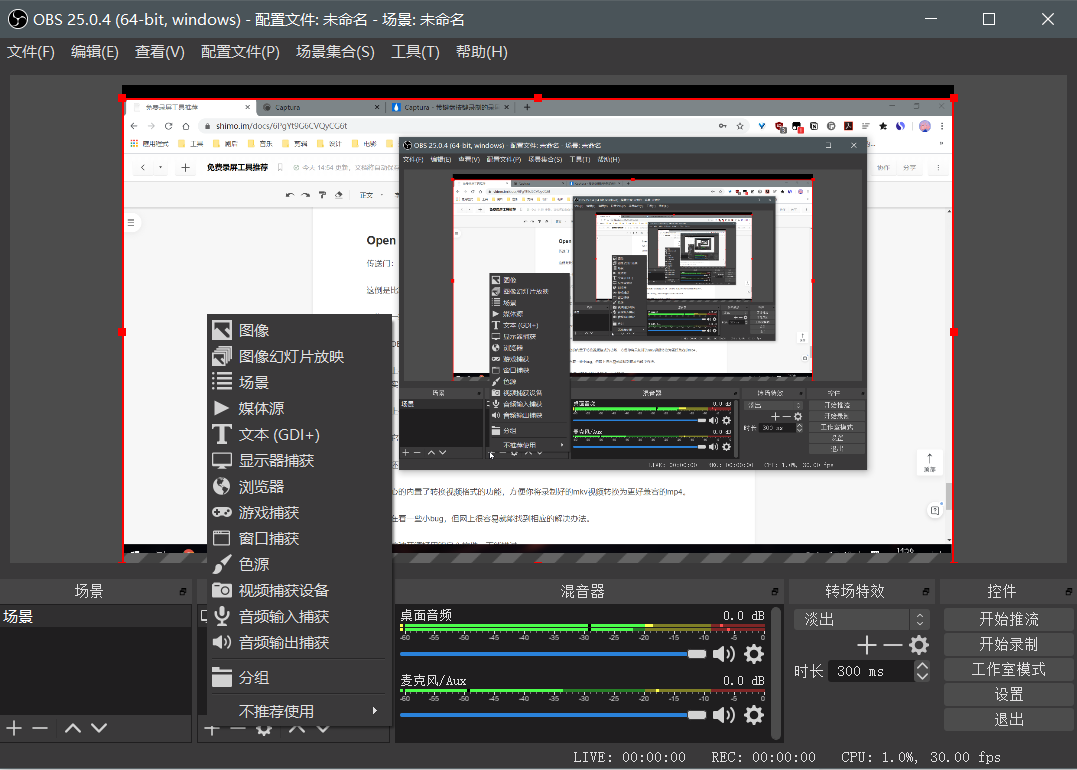Viewport: 1077px width, 770px height.
Task: Open the 帮助(H) menu
Action: coord(481,52)
